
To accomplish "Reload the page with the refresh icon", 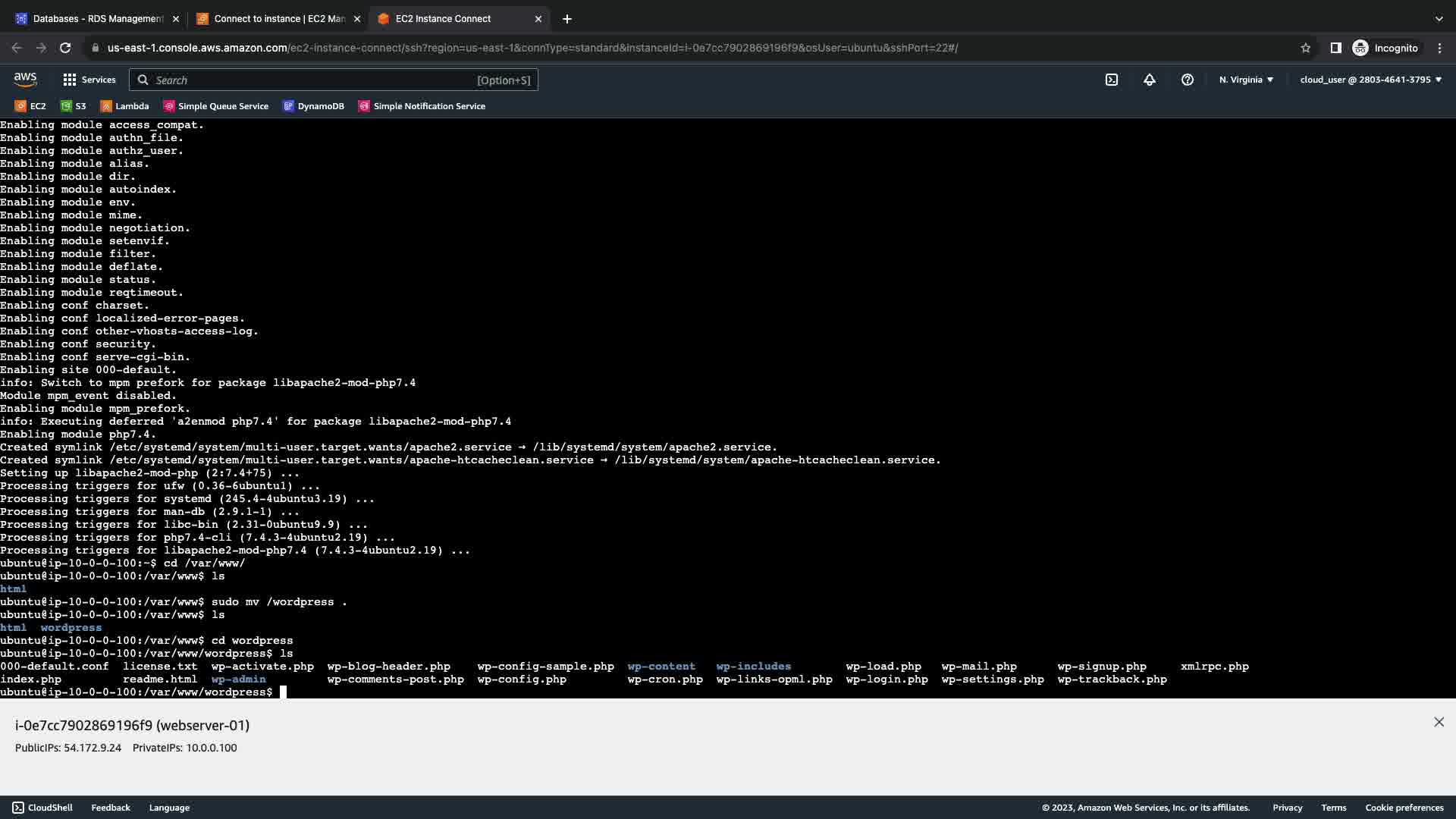I will [65, 48].
